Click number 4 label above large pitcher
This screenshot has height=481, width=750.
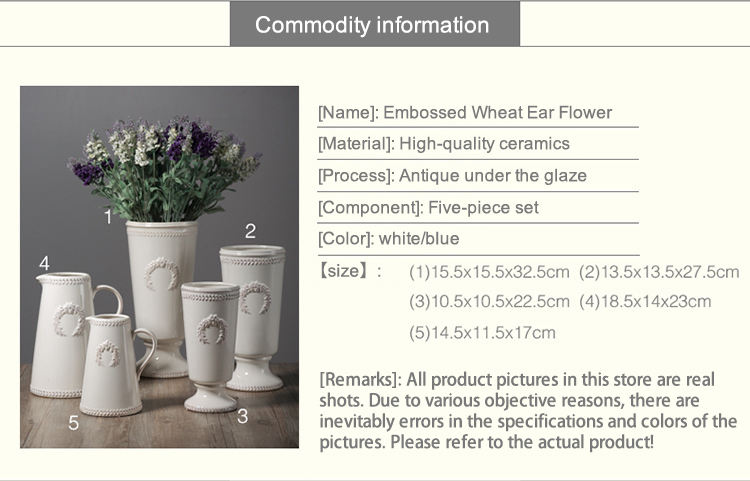point(44,263)
